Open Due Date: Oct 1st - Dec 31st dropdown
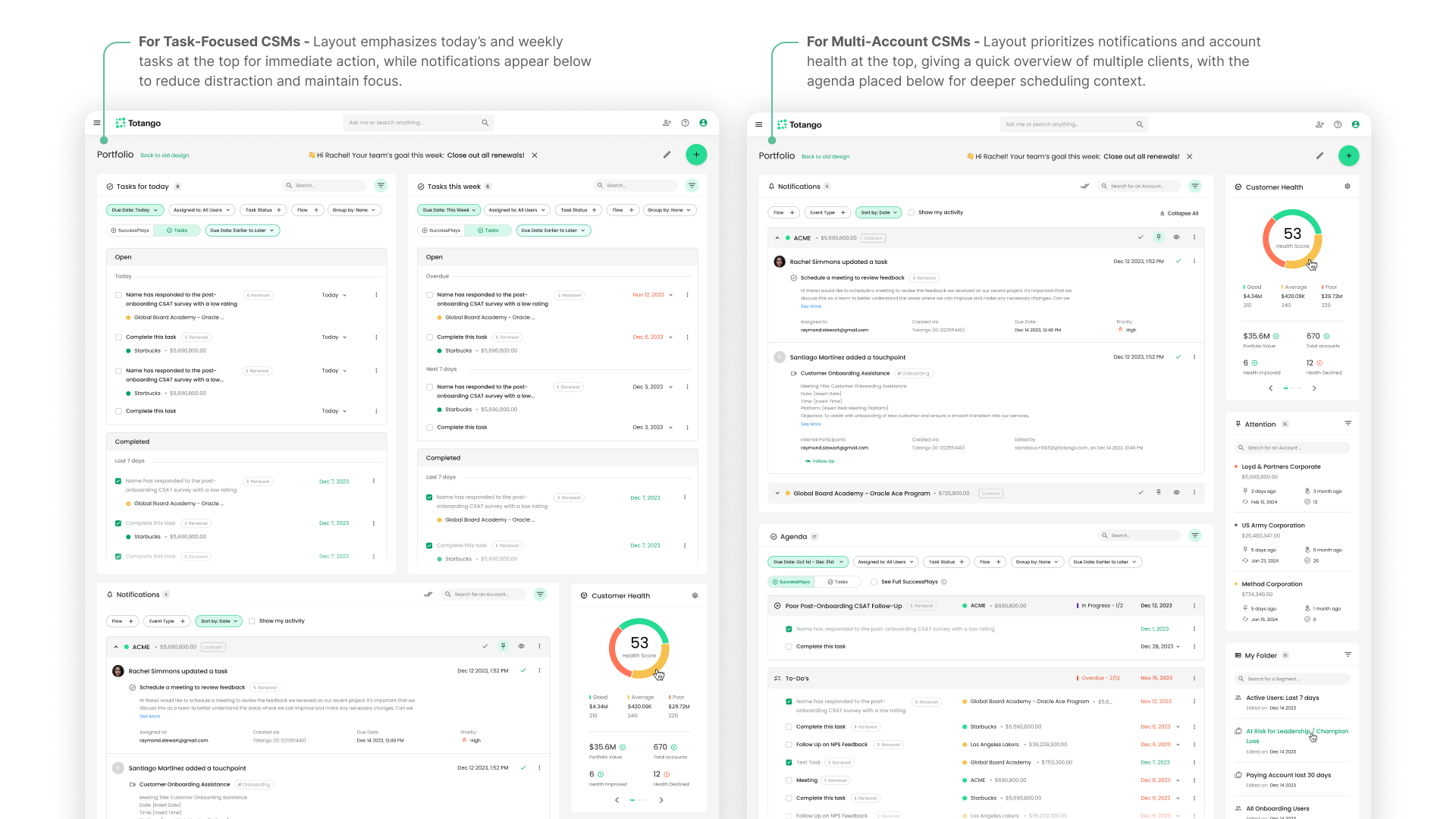This screenshot has height=819, width=1456. click(x=808, y=562)
